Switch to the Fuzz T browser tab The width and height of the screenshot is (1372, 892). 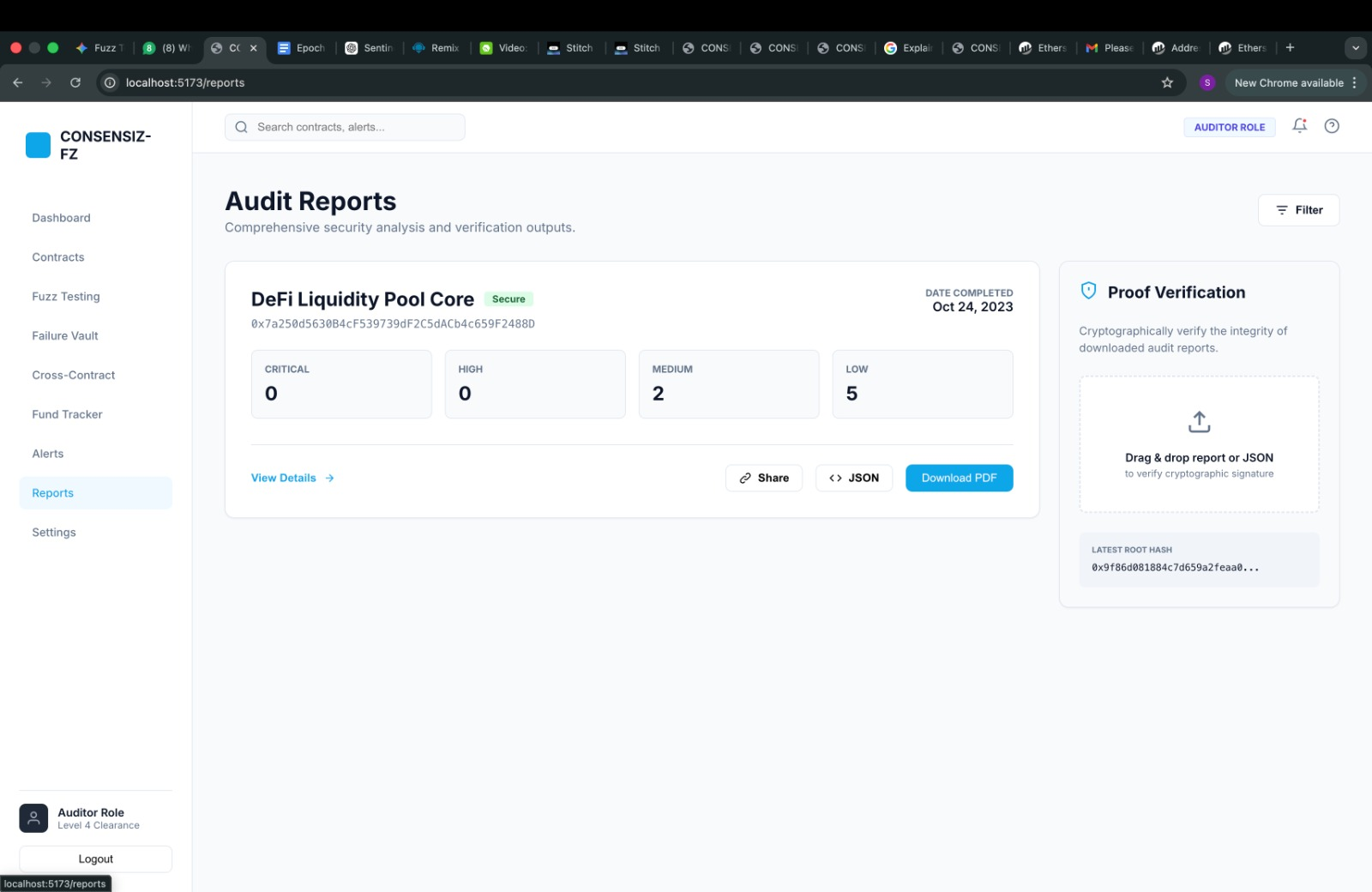click(x=99, y=48)
